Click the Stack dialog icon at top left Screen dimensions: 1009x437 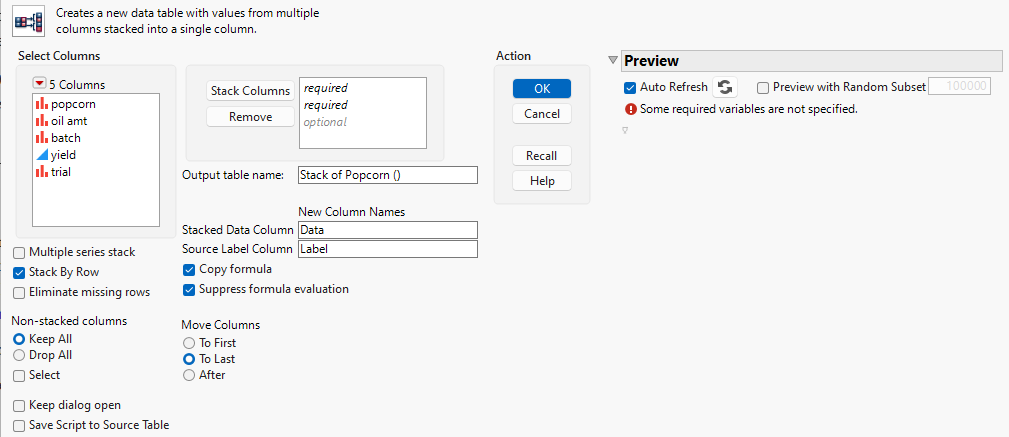point(28,22)
